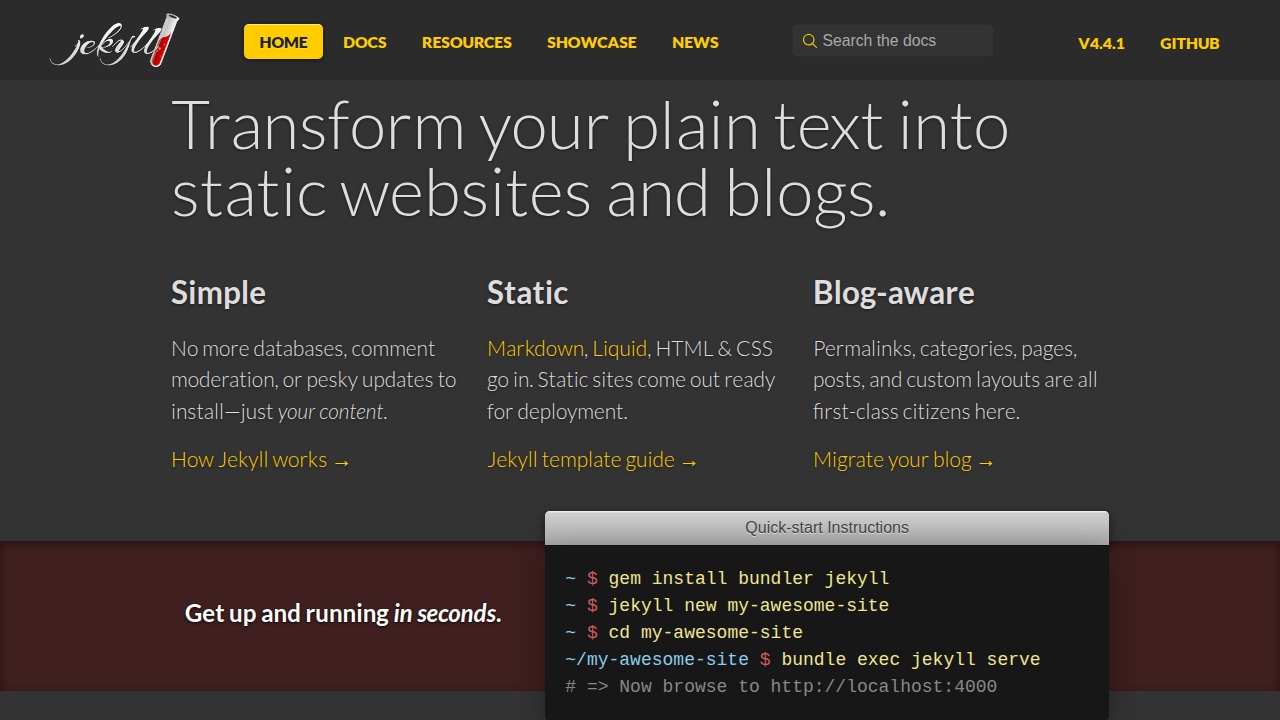Click the 'gem install bundler jekyll' command

[x=749, y=578]
